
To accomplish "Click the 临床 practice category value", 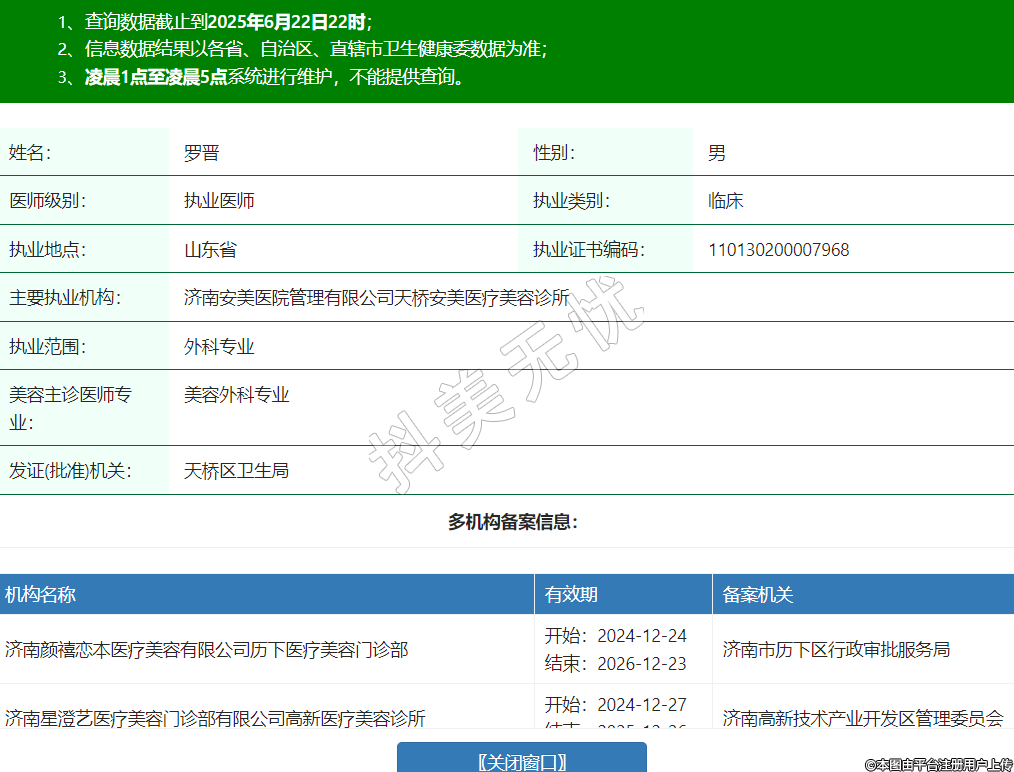I will [725, 201].
